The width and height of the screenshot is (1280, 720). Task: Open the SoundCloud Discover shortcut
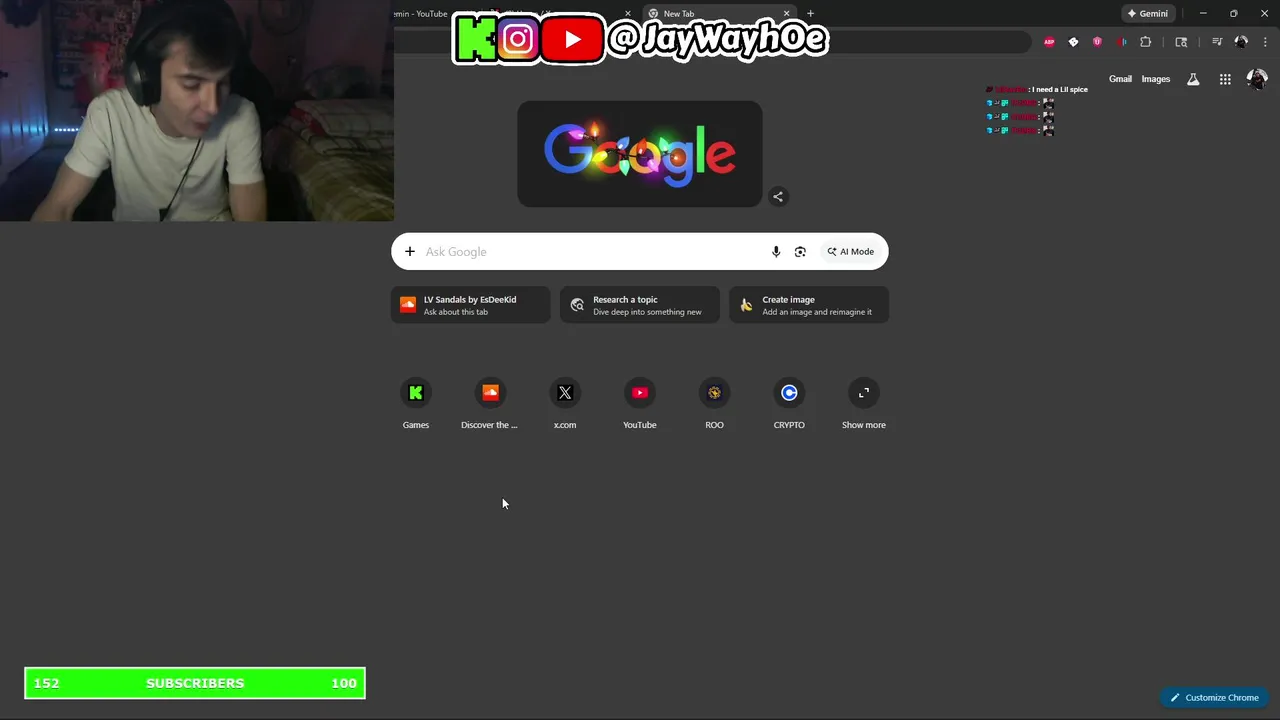[x=490, y=404]
